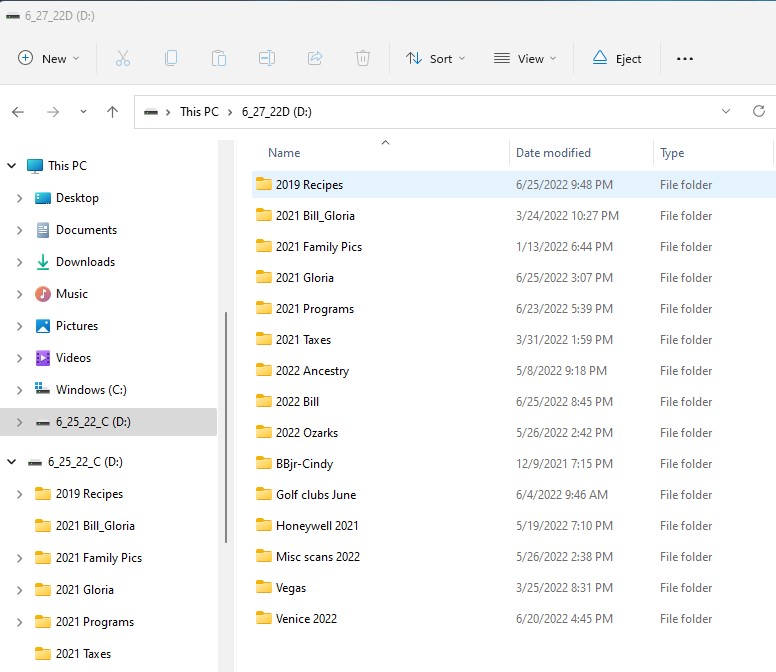Select 2021 Family Pics folder in list
This screenshot has height=672, width=776.
pos(319,246)
